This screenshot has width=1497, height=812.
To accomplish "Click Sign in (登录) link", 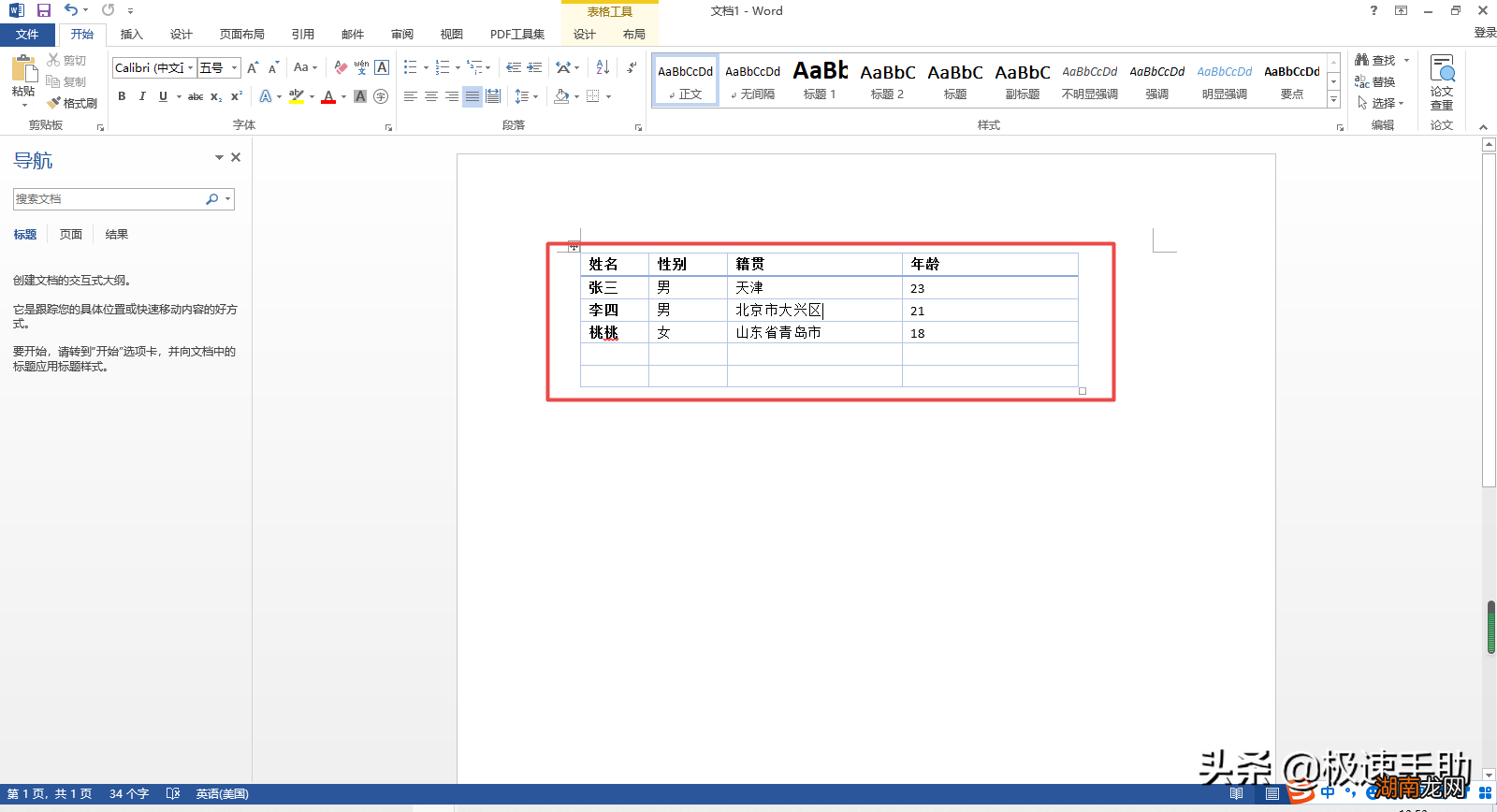I will 1485,33.
